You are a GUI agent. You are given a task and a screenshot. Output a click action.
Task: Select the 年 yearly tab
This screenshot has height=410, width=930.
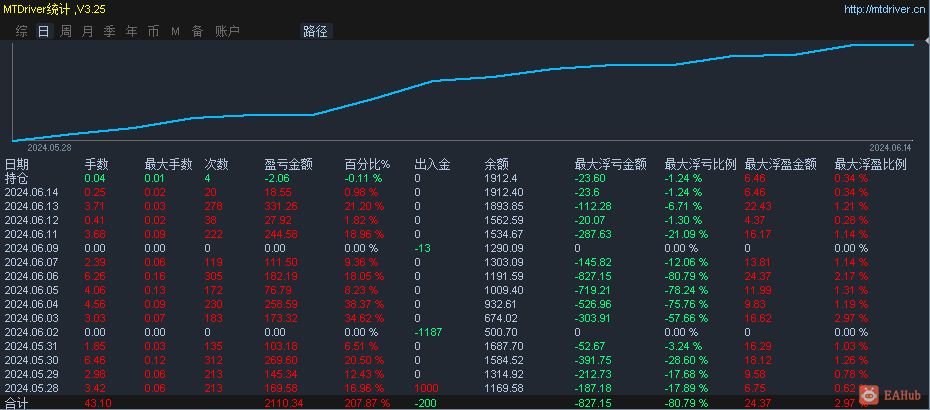pos(131,32)
